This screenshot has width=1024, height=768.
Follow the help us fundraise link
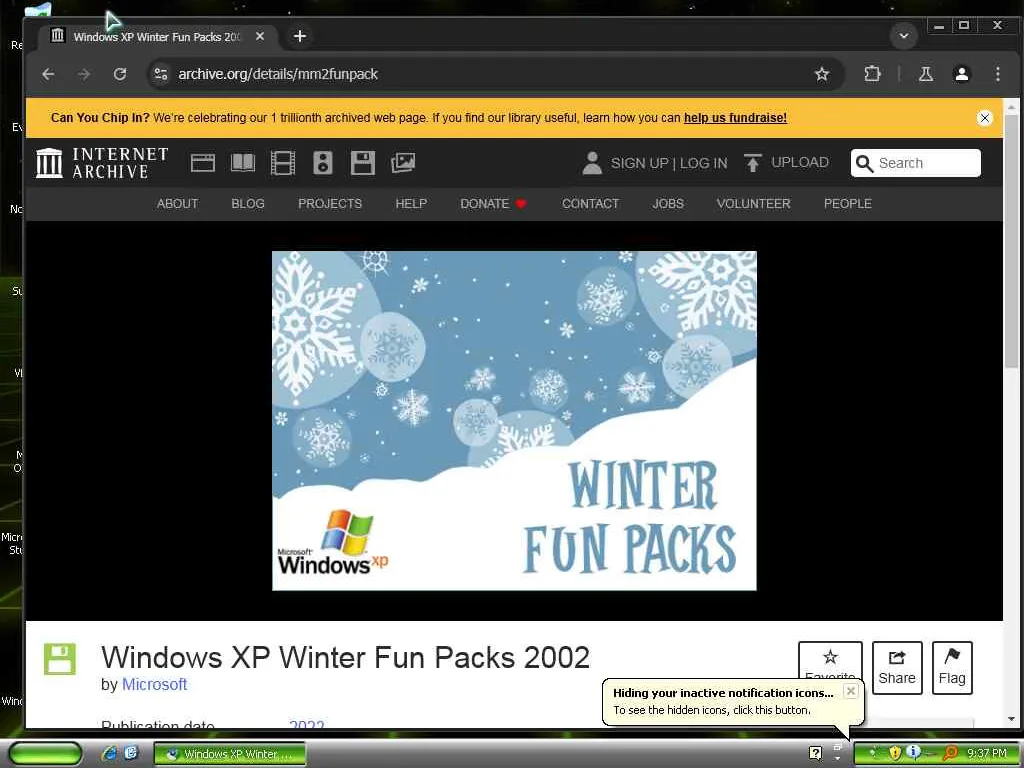[x=735, y=118]
